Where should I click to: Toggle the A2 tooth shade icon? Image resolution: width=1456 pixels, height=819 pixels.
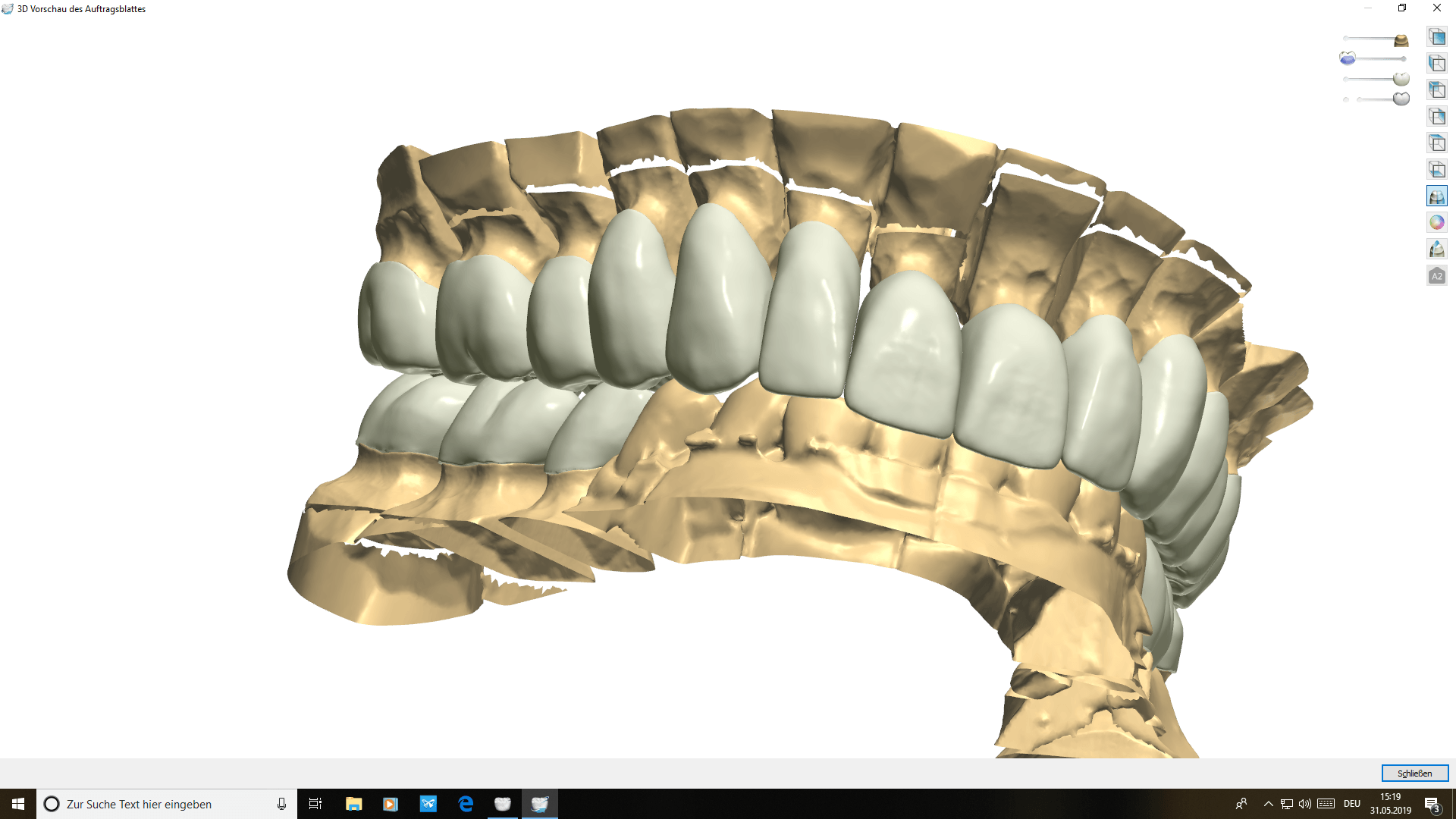(x=1436, y=276)
